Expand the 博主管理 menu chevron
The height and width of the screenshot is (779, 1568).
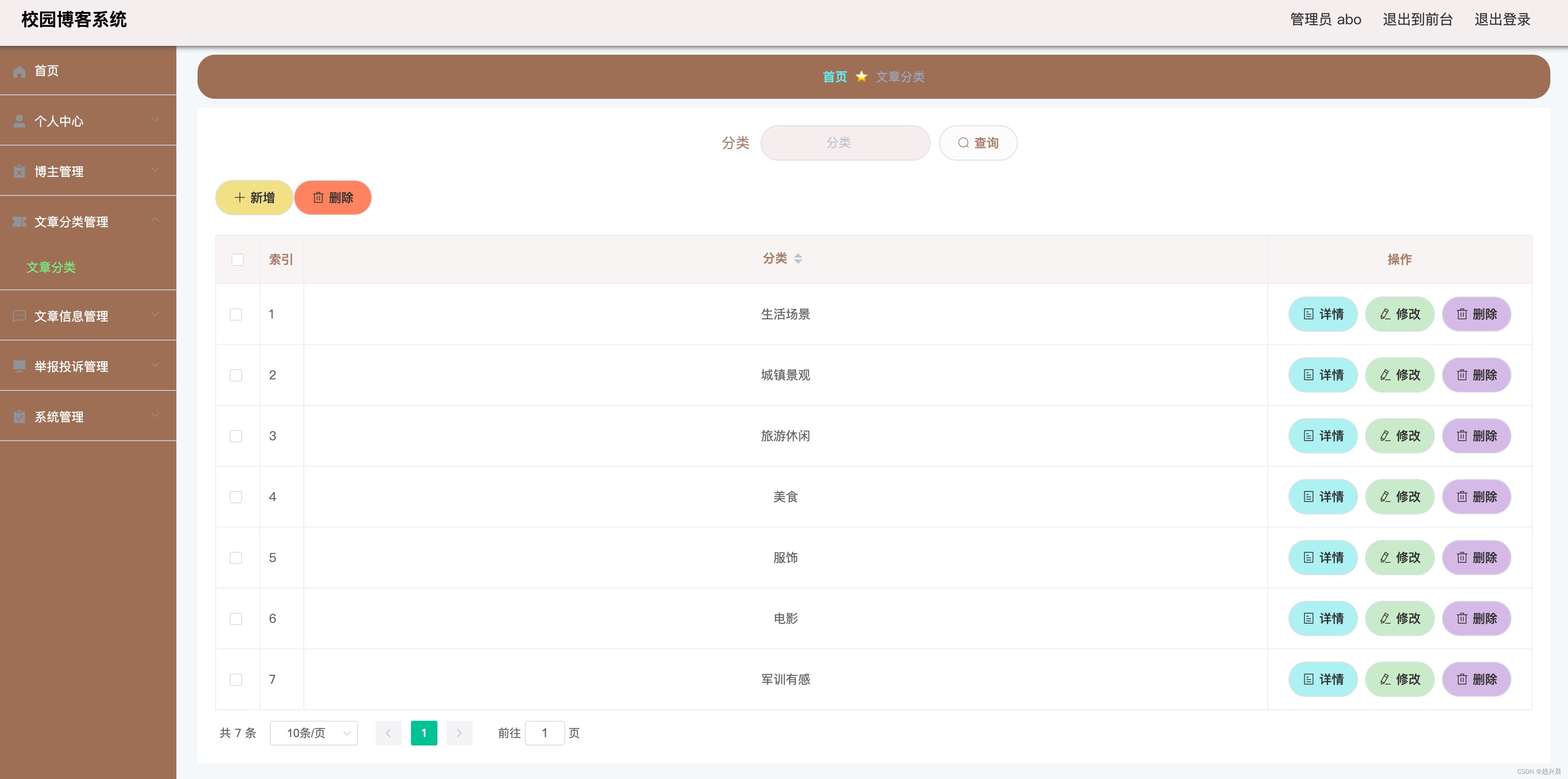155,170
